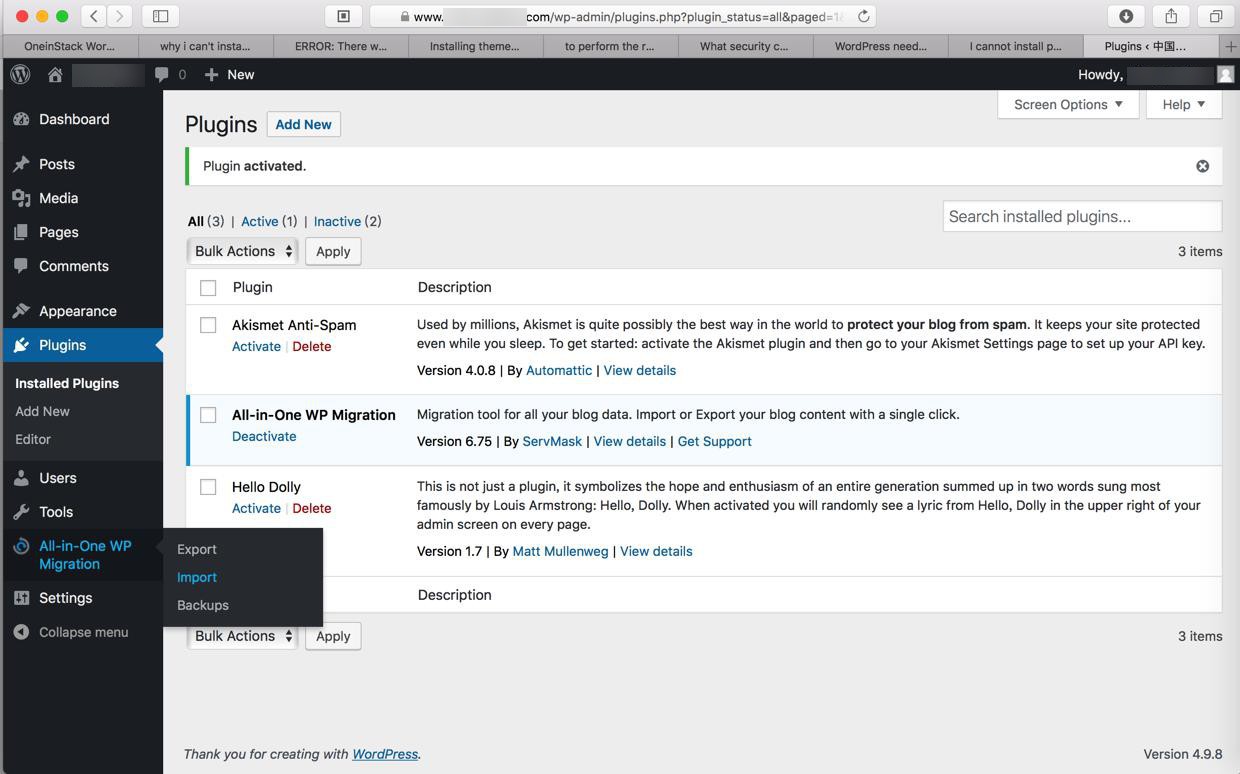Click the Safari address bar

coord(623,16)
